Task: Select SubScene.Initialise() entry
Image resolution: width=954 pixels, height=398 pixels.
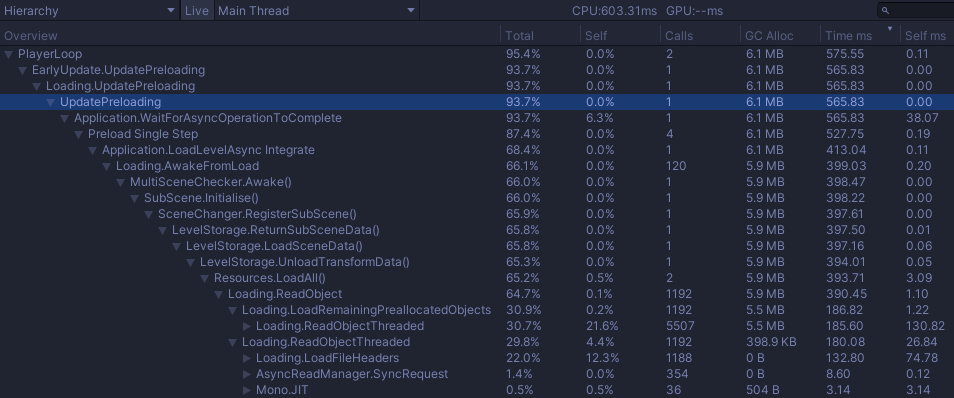Action: [201, 198]
